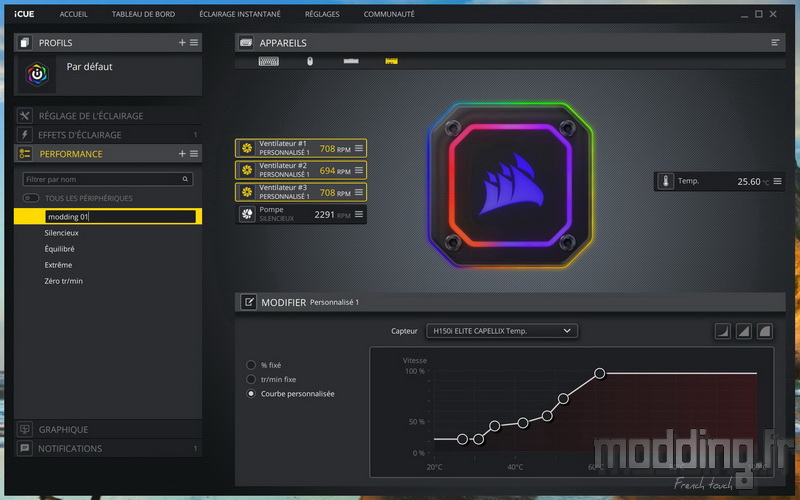Select Ventilateur #1 fan entry

(301, 148)
